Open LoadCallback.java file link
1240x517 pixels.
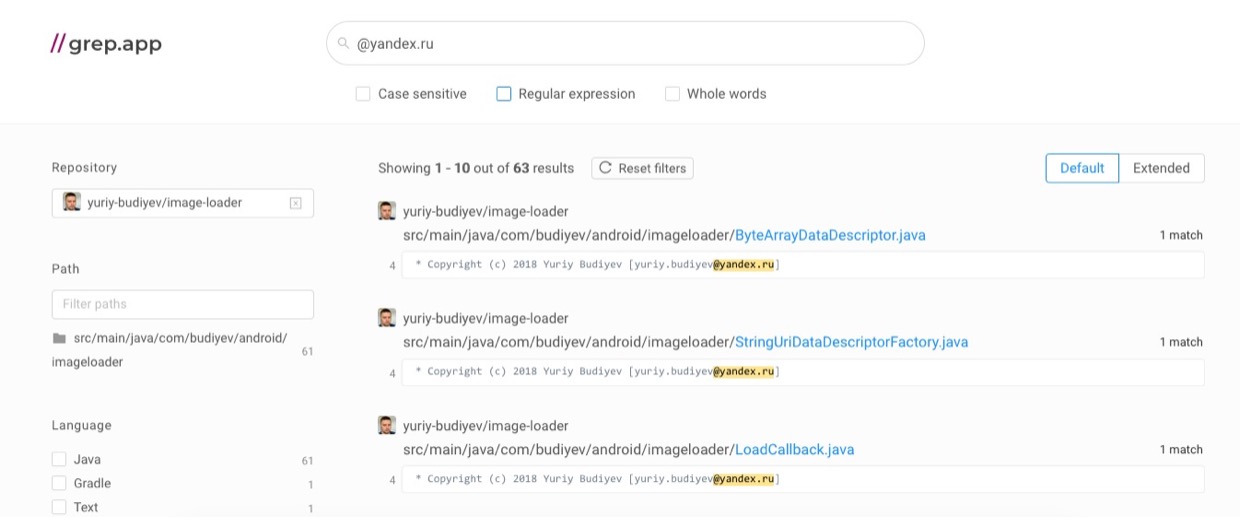[x=794, y=450]
